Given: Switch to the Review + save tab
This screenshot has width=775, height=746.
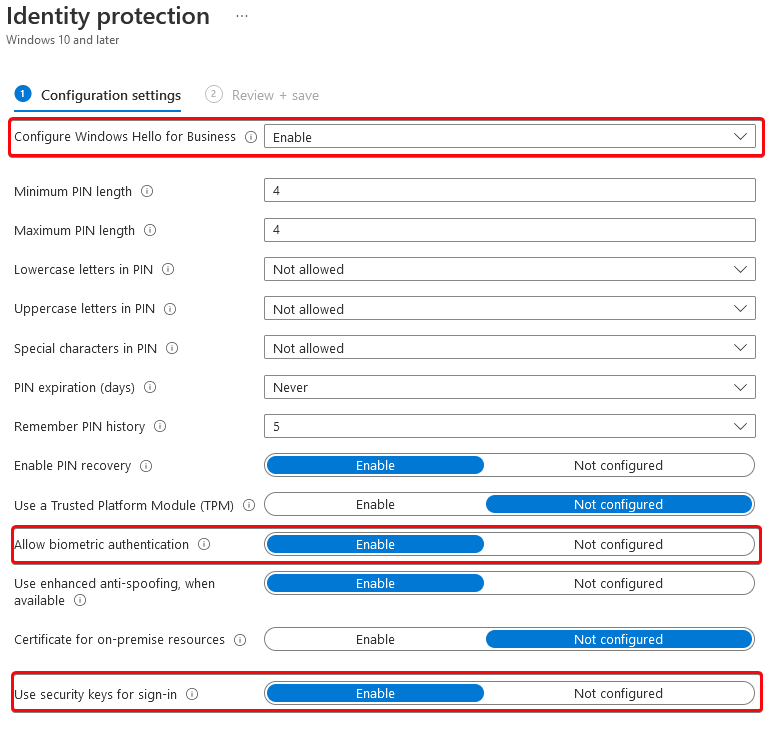Looking at the screenshot, I should 262,95.
